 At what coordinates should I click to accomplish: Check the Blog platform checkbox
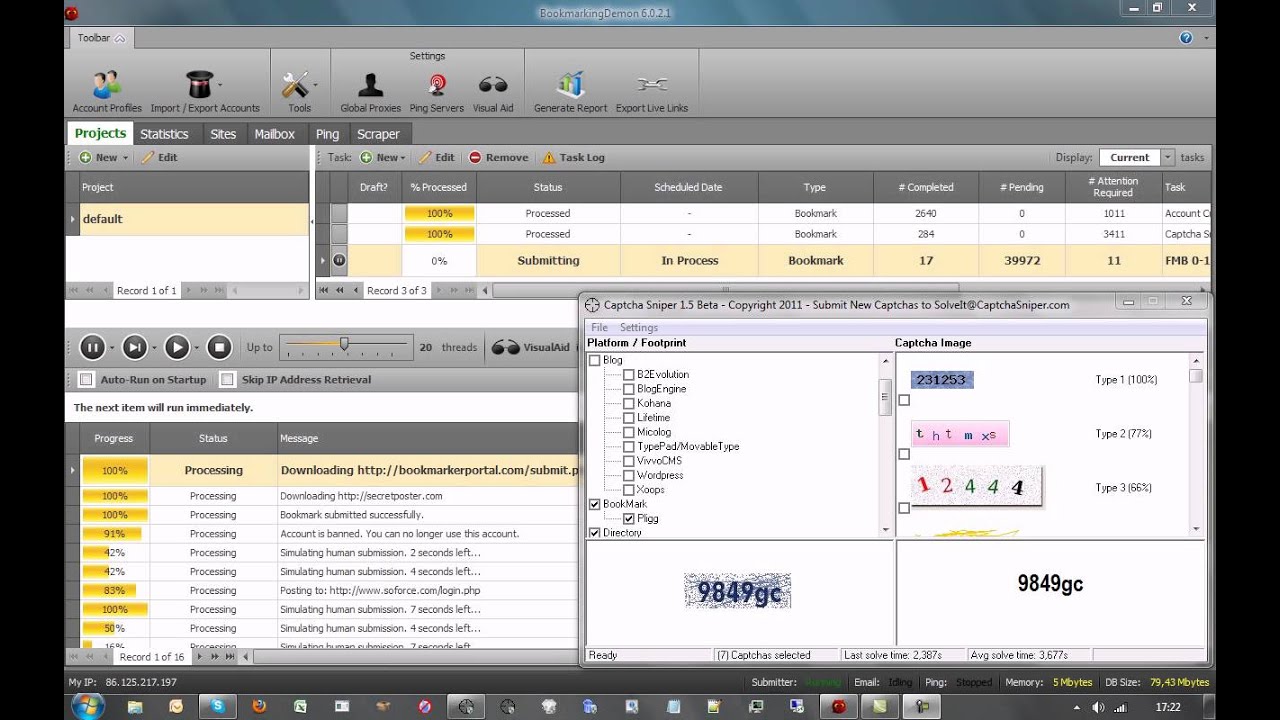coord(595,360)
